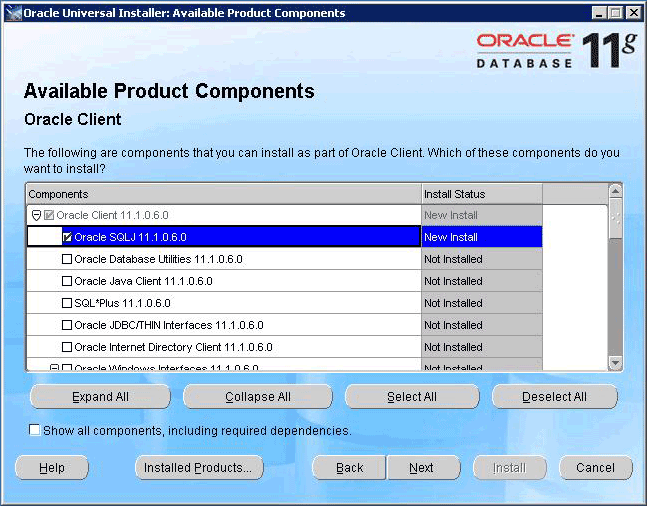
Task: Click the Deselect All button
Action: point(554,397)
